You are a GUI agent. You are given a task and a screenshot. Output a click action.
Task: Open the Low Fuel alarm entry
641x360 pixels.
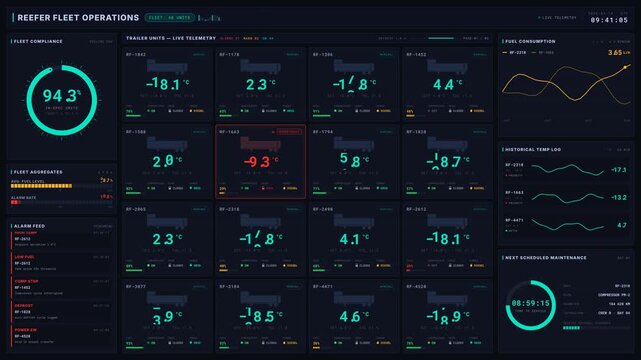tap(61, 263)
